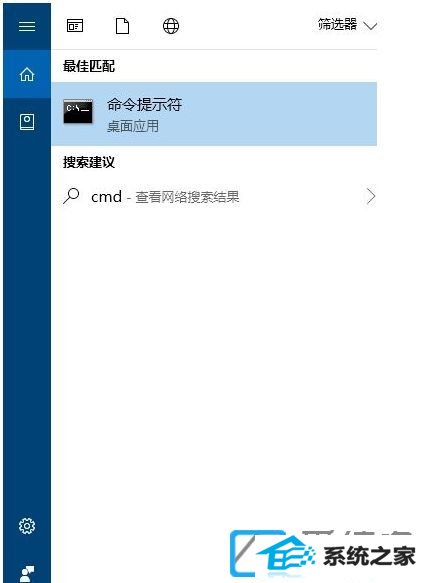
Task: Launch 命令提示符 best match result
Action: point(214,114)
